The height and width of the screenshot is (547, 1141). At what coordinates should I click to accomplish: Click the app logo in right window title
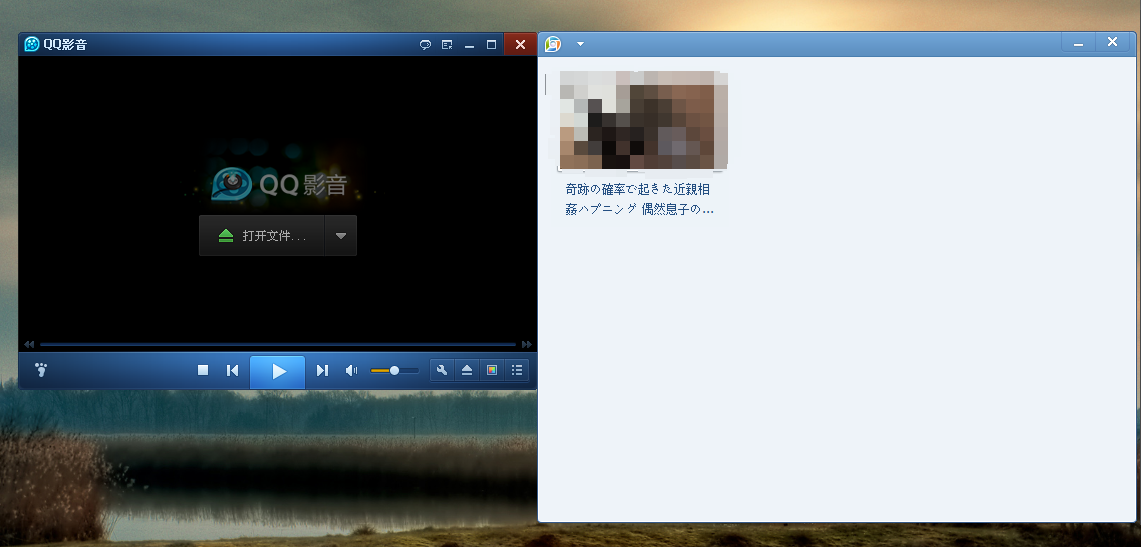pyautogui.click(x=553, y=44)
